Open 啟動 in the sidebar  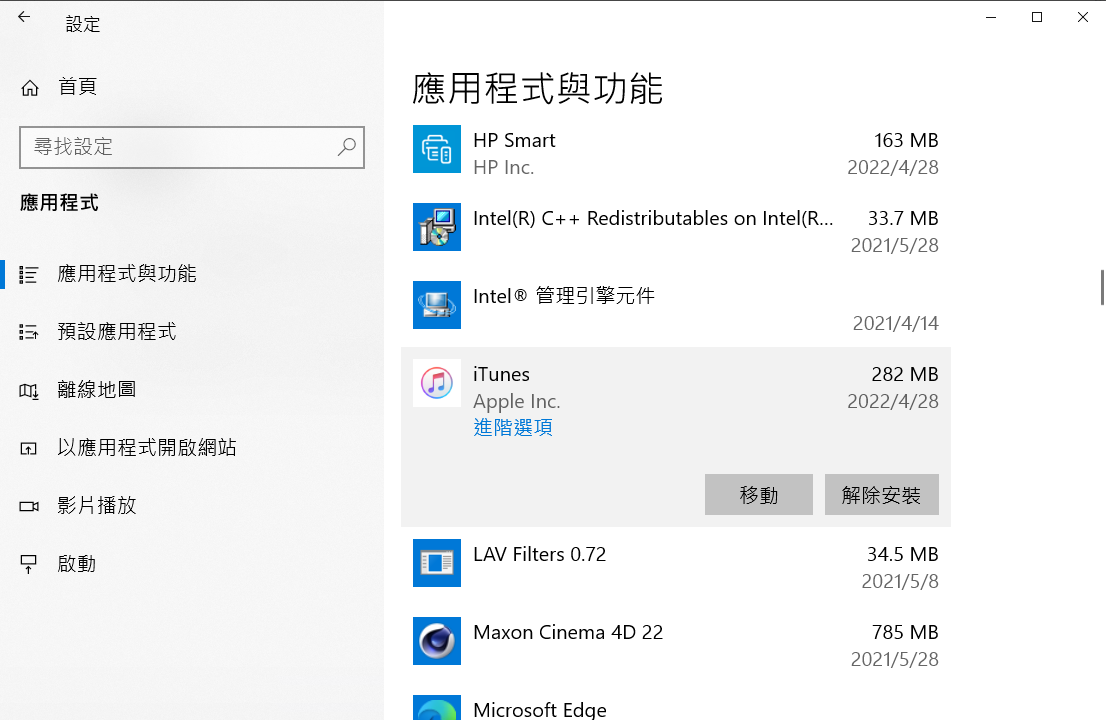77,563
